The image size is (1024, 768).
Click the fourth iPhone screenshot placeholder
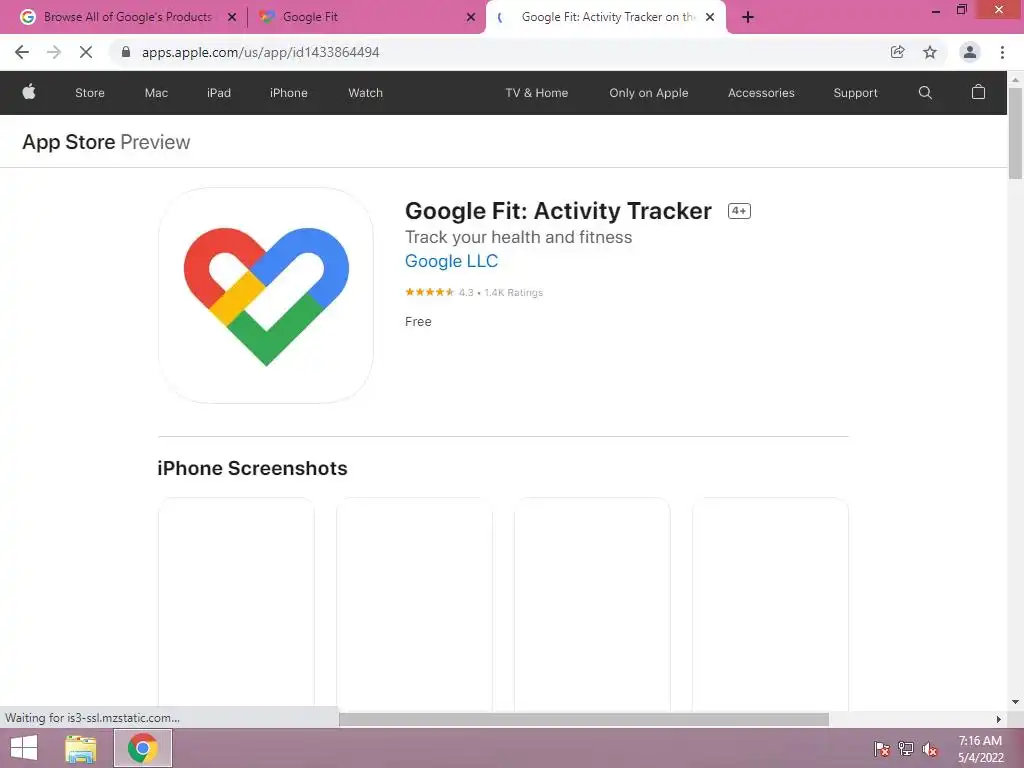(770, 604)
